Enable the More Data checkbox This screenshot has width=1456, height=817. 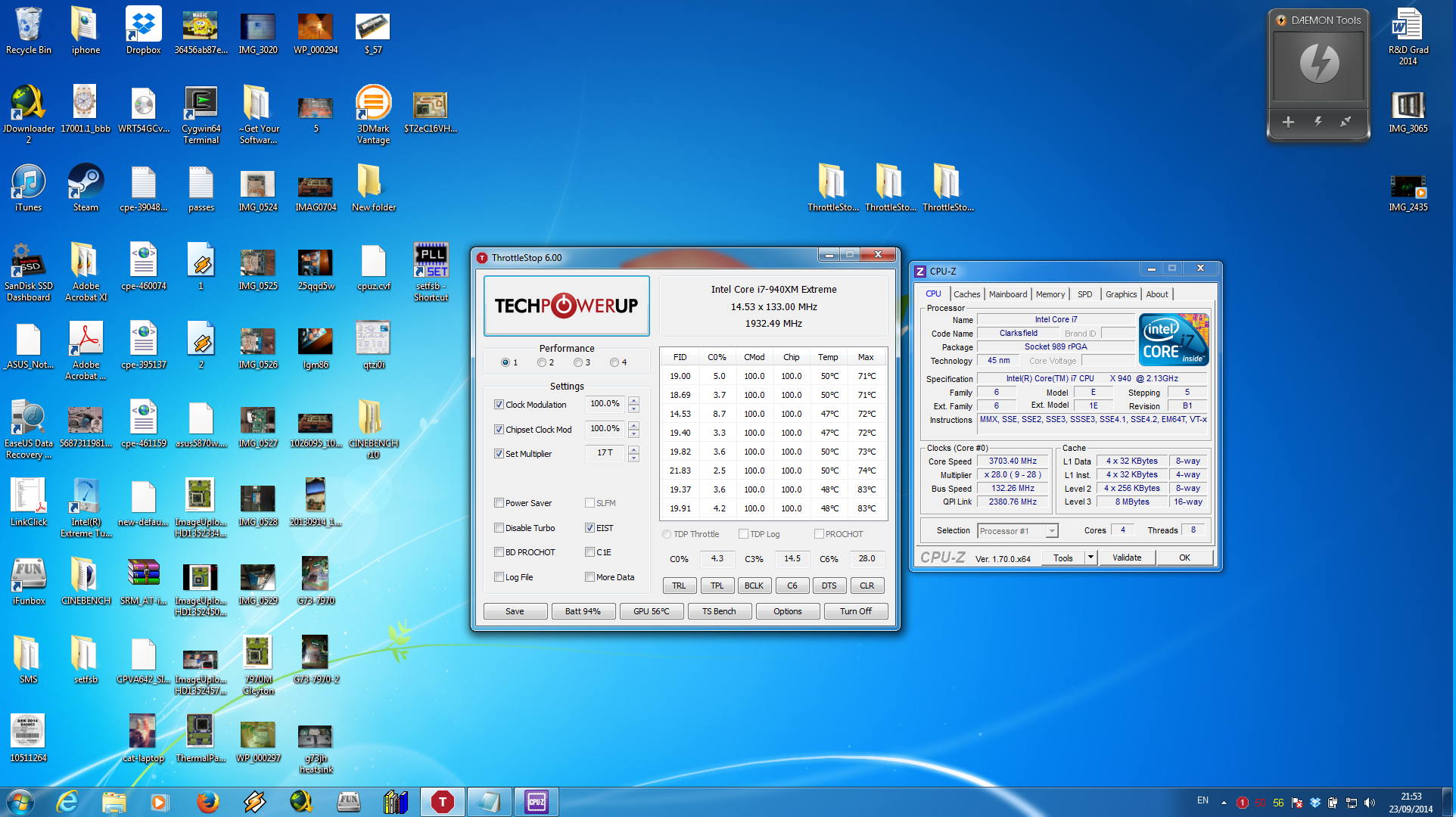pos(590,577)
